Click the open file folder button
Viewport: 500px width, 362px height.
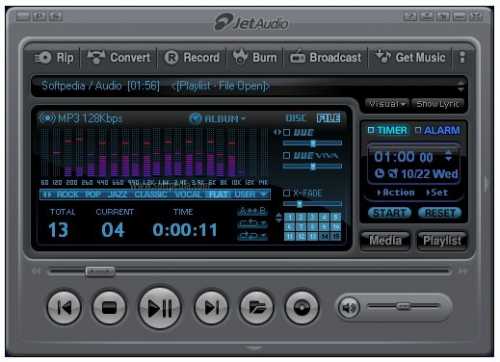[x=256, y=307]
